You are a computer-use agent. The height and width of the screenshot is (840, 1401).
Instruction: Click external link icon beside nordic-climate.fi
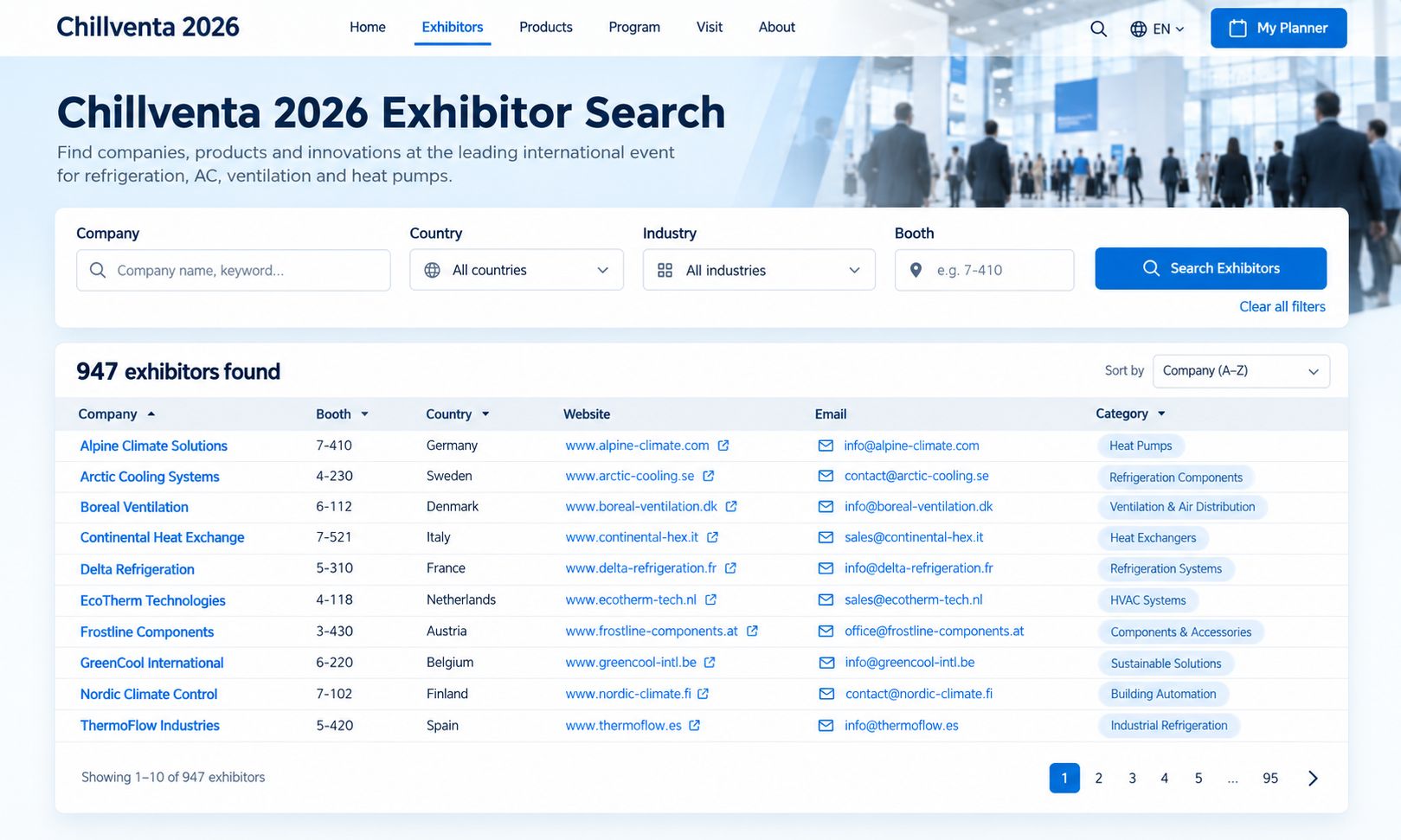703,694
